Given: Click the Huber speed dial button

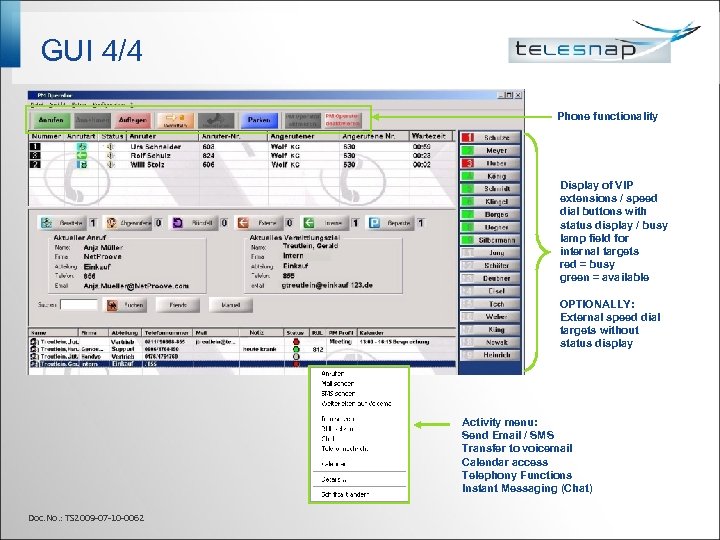Looking at the screenshot, I should pos(490,163).
